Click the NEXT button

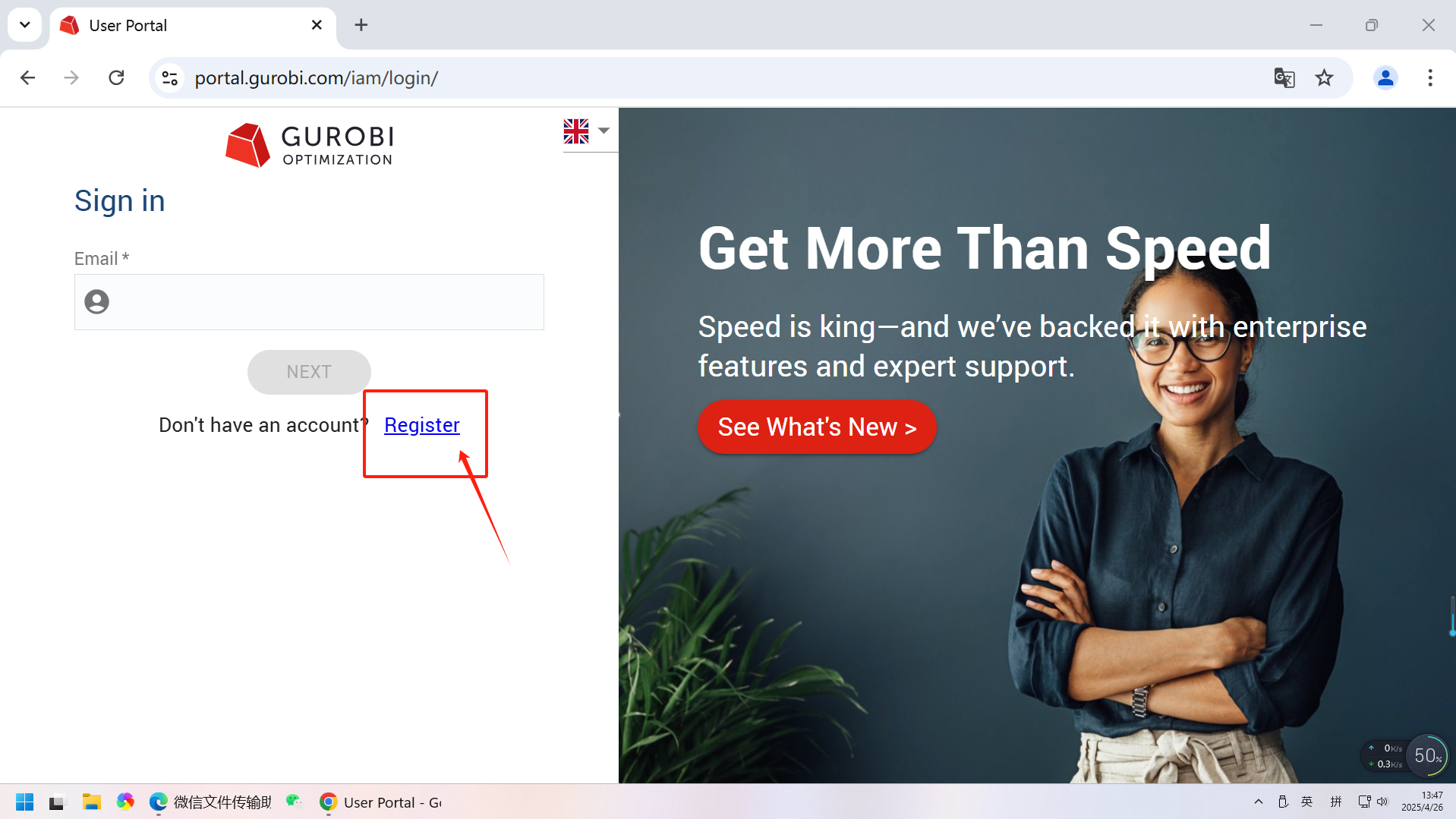pos(309,372)
